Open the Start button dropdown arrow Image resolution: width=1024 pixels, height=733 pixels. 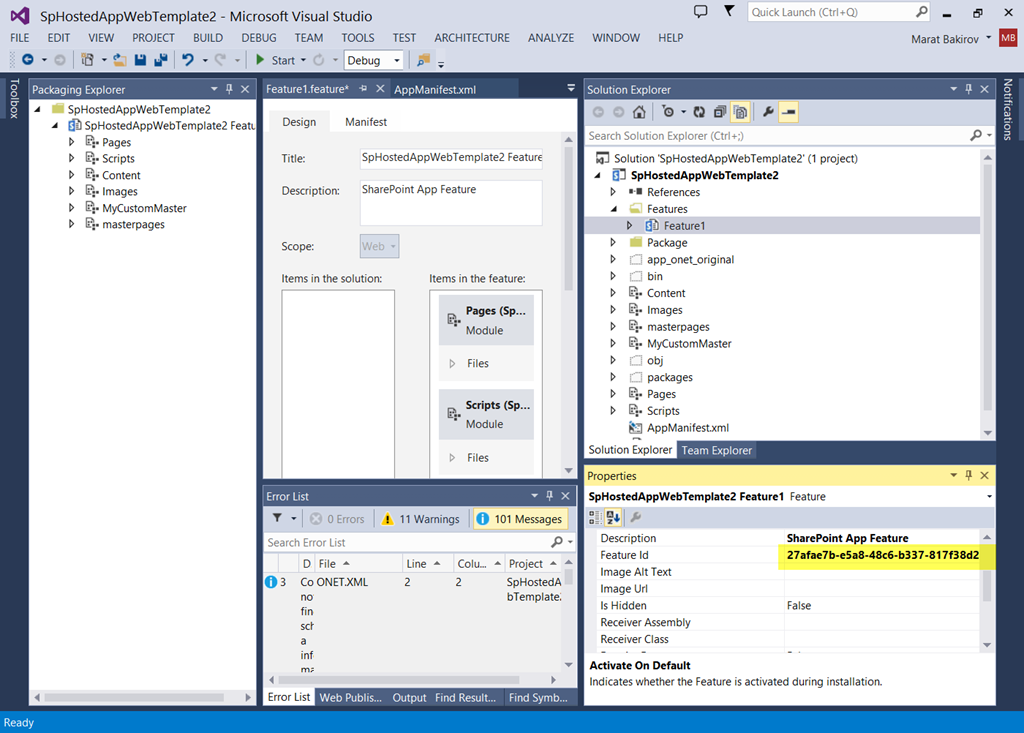coord(303,60)
